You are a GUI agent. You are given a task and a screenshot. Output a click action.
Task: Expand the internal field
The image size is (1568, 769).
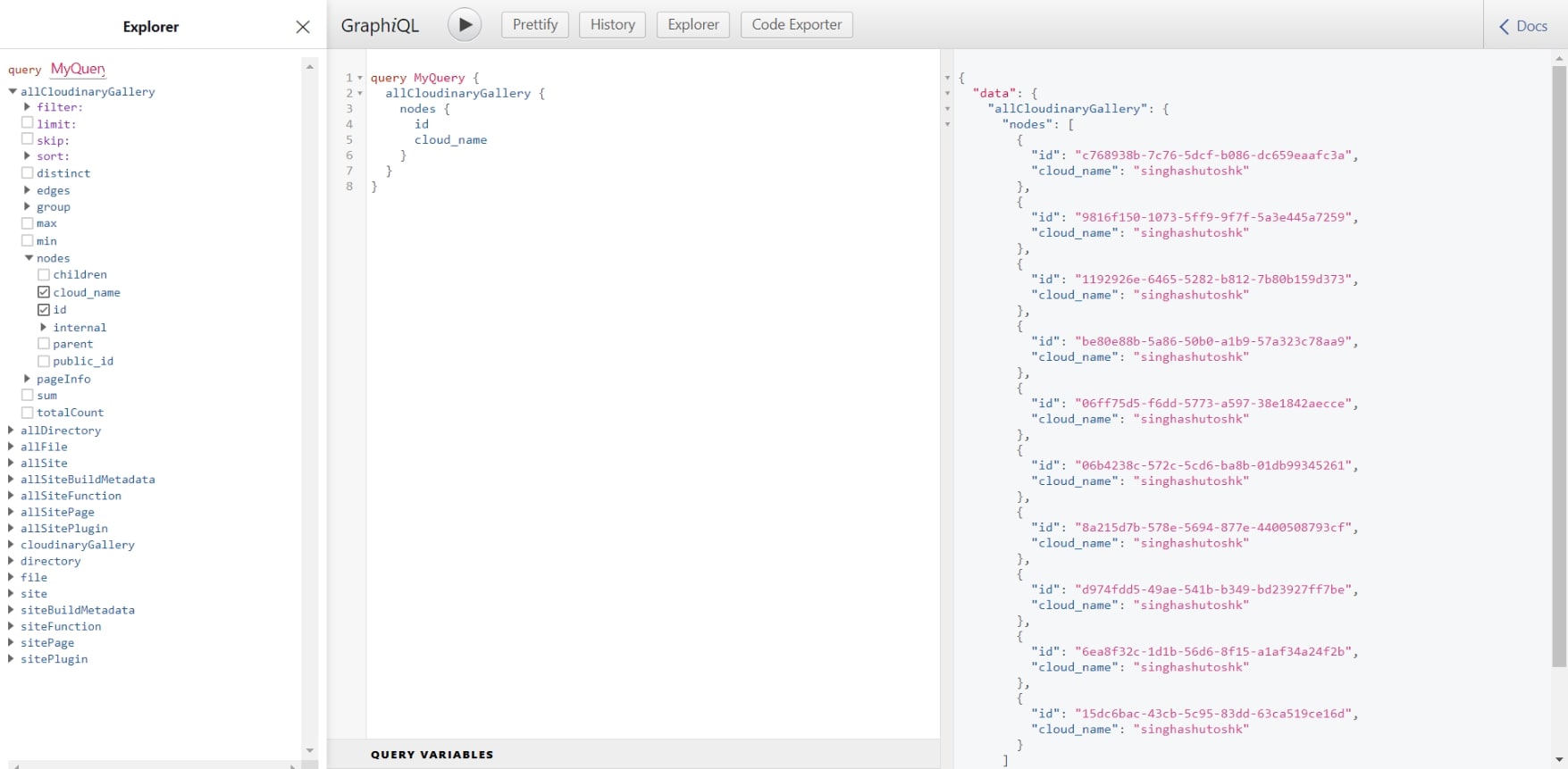pos(44,327)
